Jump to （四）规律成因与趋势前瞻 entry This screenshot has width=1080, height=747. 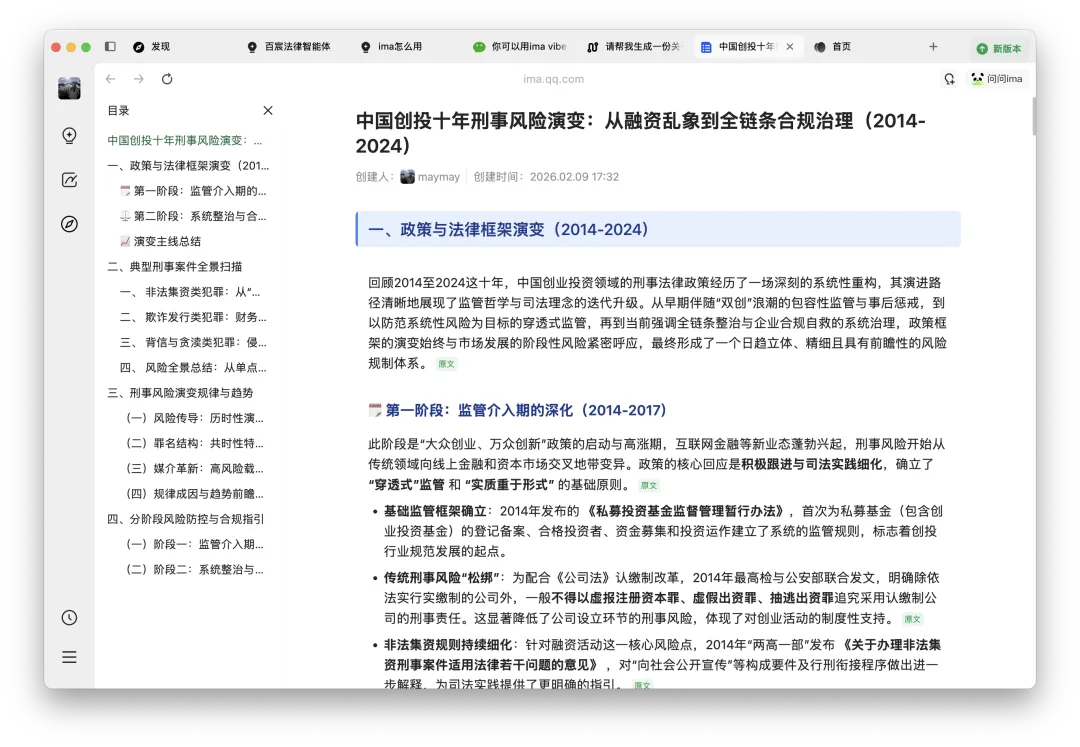(194, 494)
